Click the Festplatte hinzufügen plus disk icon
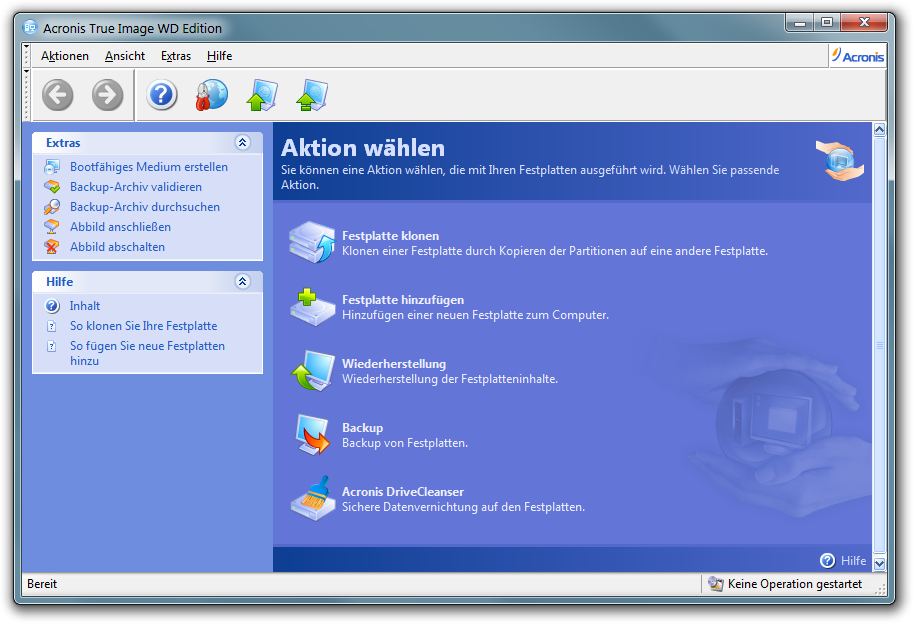Viewport: 914px width, 624px height. 312,307
